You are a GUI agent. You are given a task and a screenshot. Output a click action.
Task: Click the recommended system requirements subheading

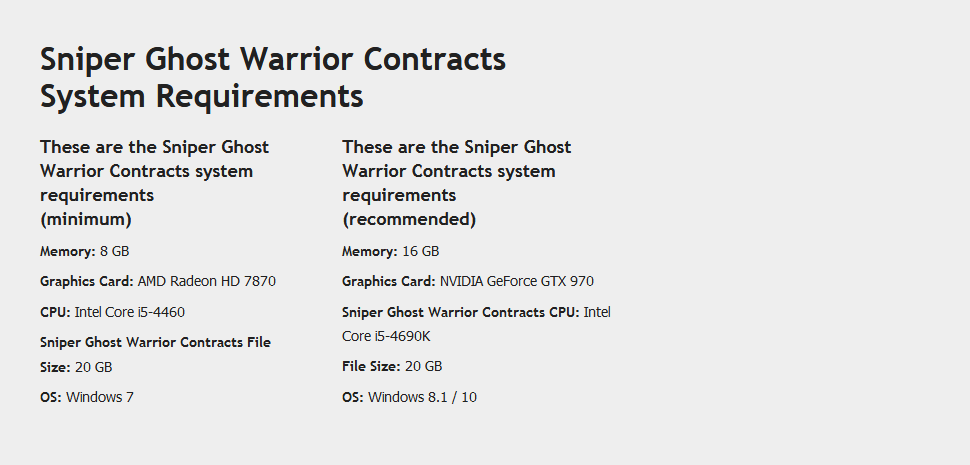tap(456, 182)
